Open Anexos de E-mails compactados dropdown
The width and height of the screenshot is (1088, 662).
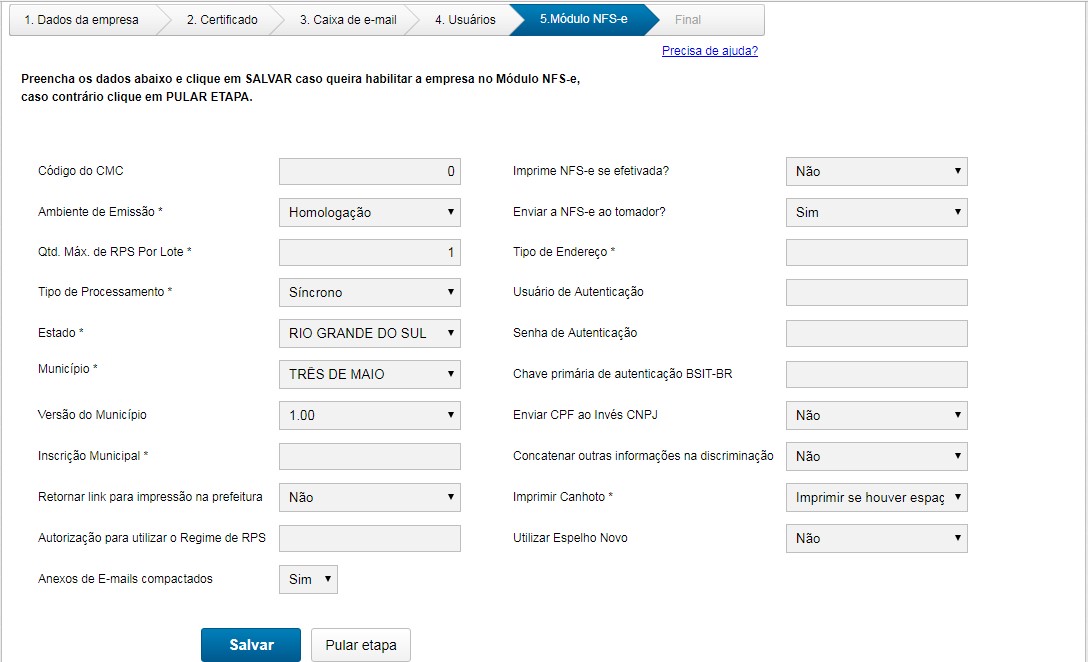[x=308, y=579]
